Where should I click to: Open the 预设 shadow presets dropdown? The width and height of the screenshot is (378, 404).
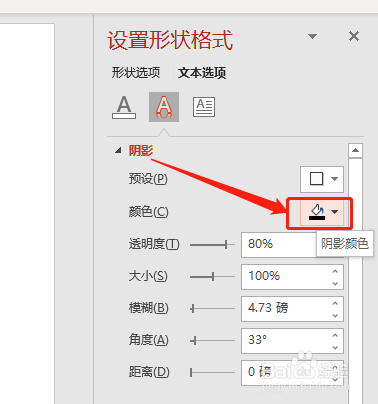322,179
